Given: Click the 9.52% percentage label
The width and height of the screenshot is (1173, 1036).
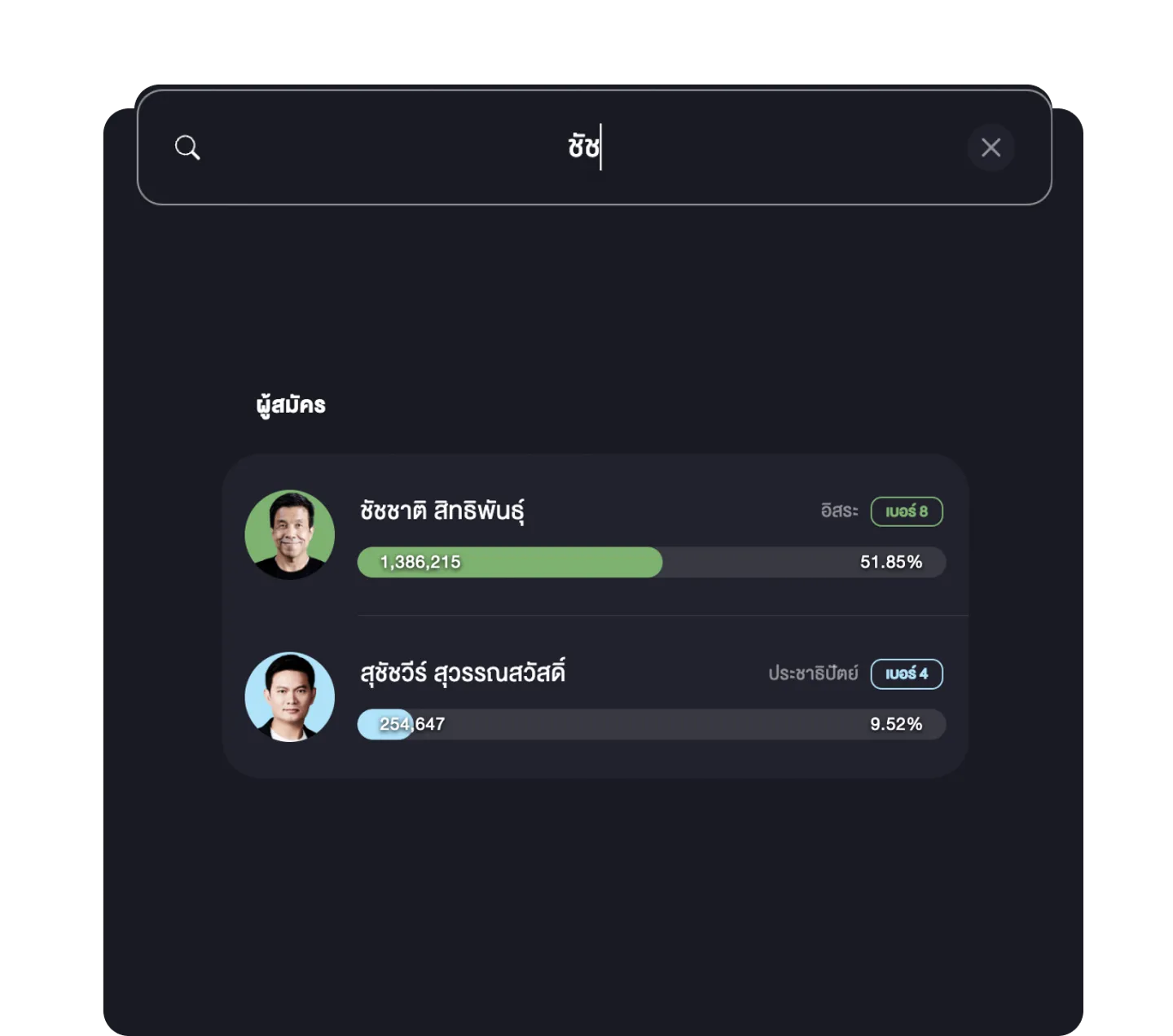Looking at the screenshot, I should coord(896,724).
